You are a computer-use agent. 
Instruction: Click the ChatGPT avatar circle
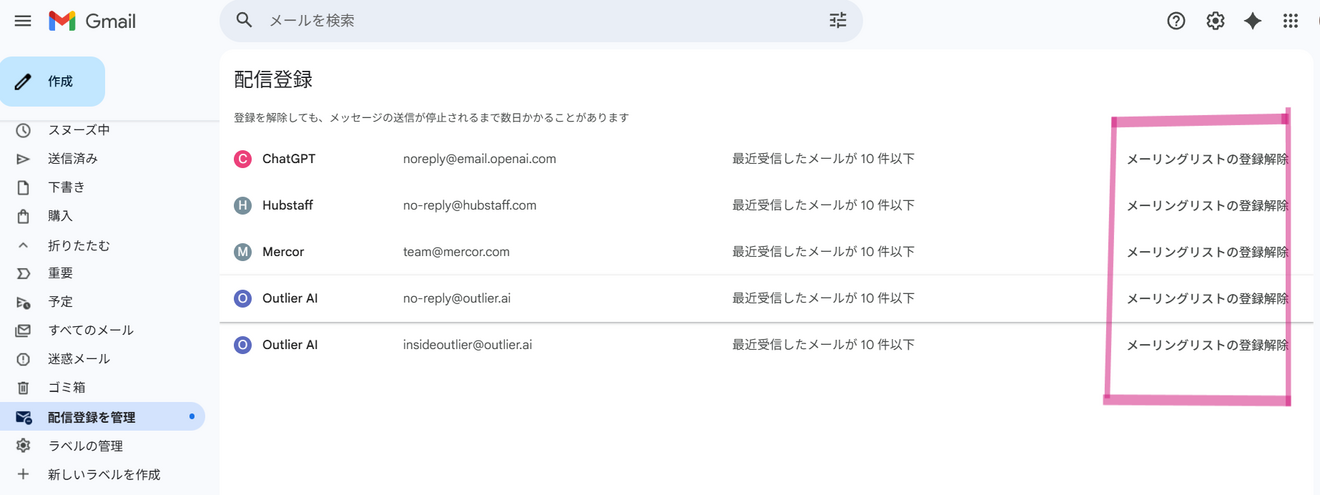[x=242, y=159]
